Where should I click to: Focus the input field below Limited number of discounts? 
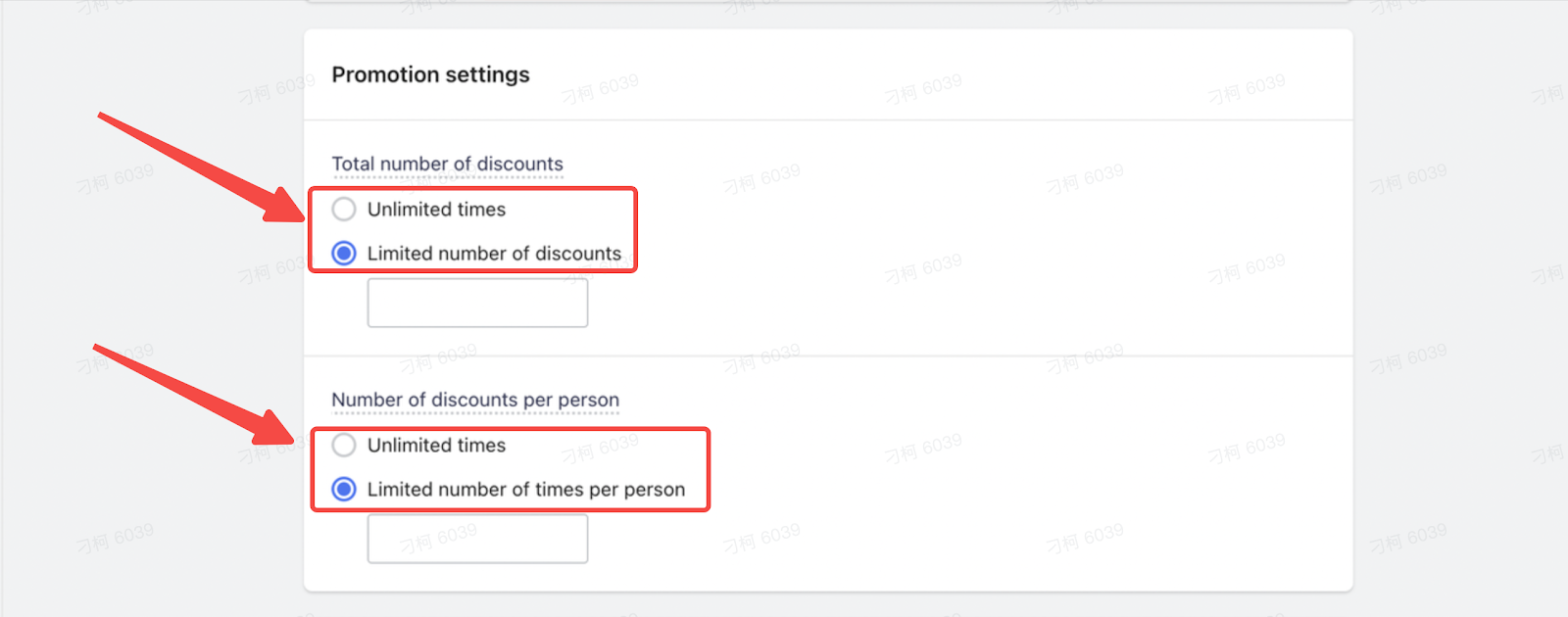point(477,303)
